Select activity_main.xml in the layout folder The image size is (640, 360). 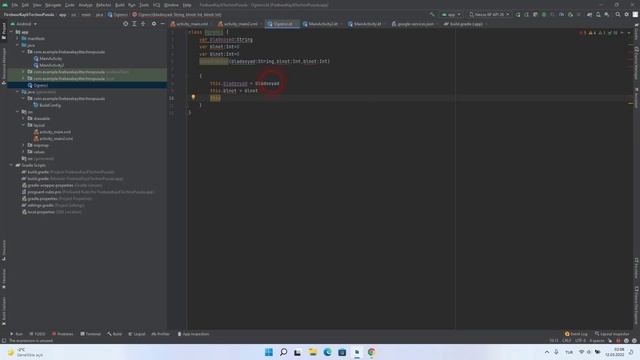(55, 132)
